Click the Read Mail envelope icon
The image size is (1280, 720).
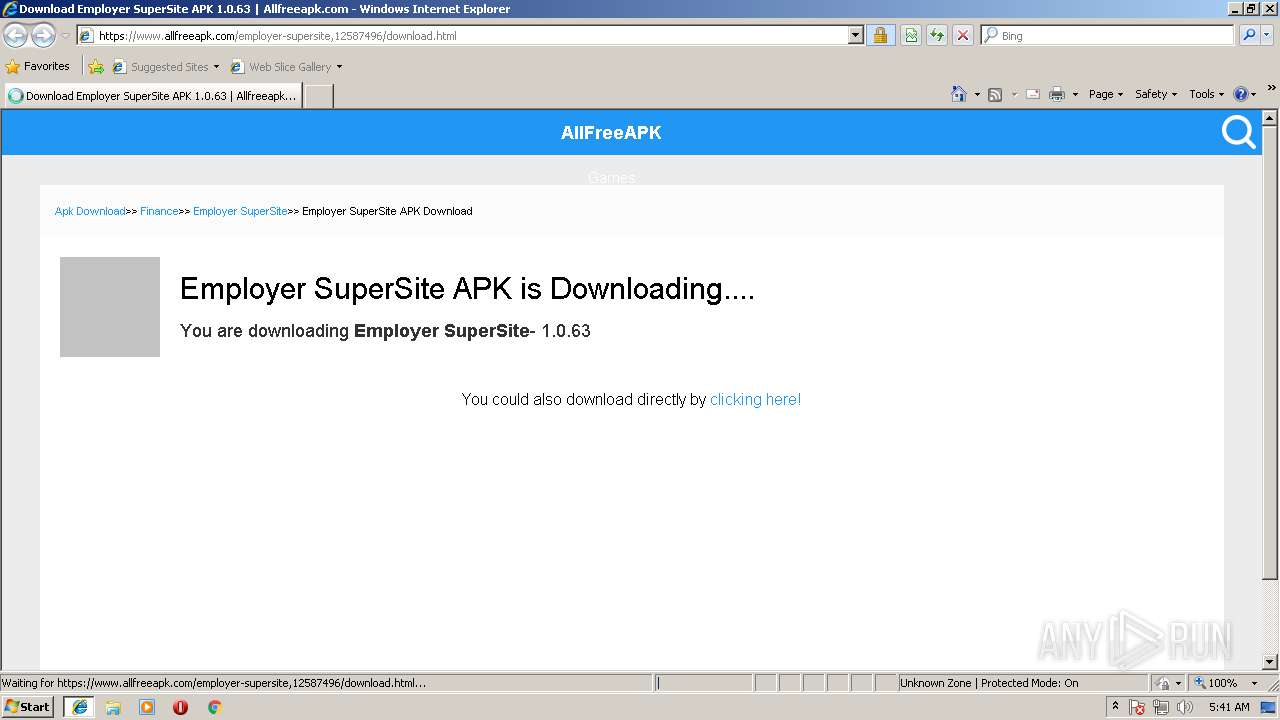point(1033,94)
